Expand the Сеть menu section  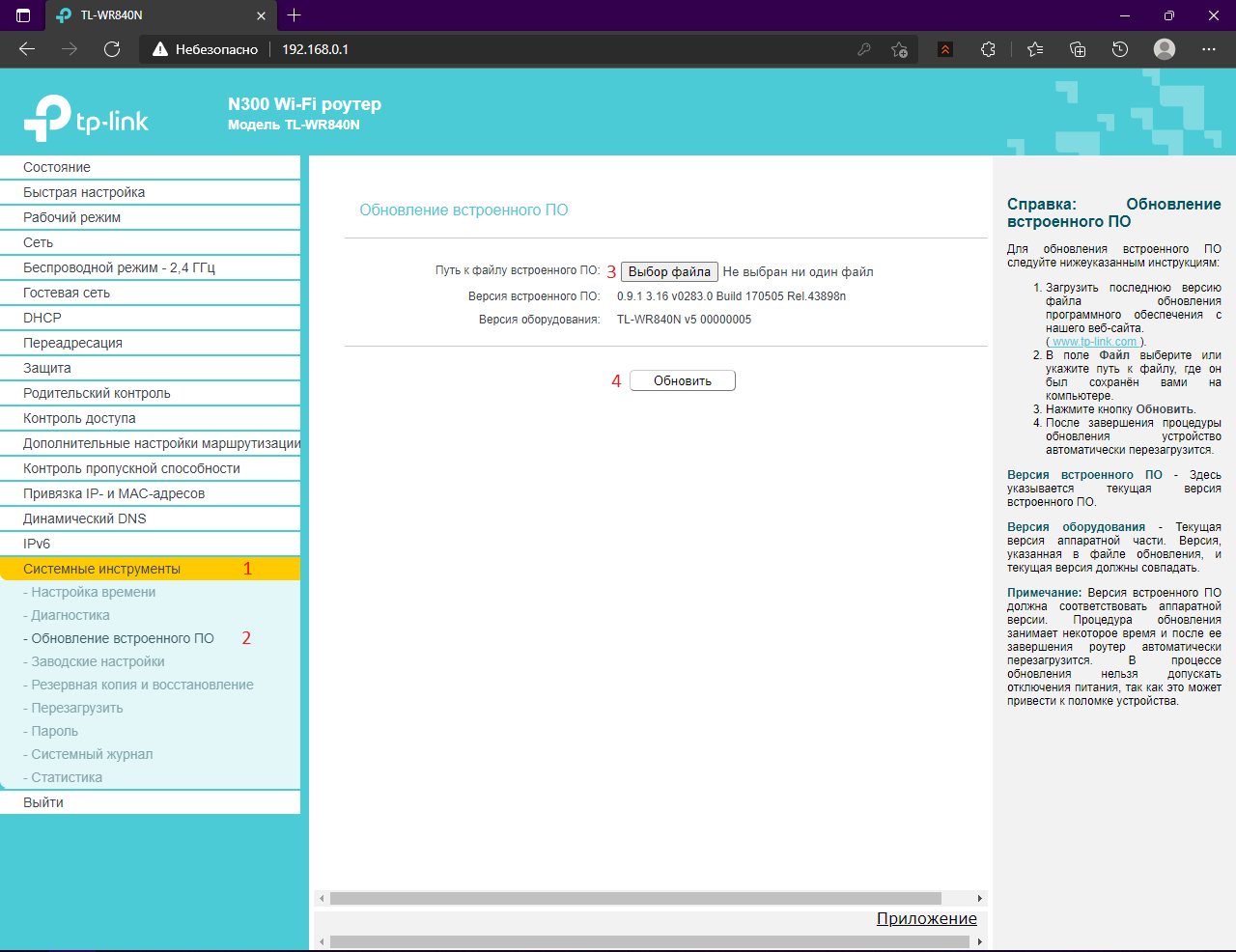coord(39,242)
